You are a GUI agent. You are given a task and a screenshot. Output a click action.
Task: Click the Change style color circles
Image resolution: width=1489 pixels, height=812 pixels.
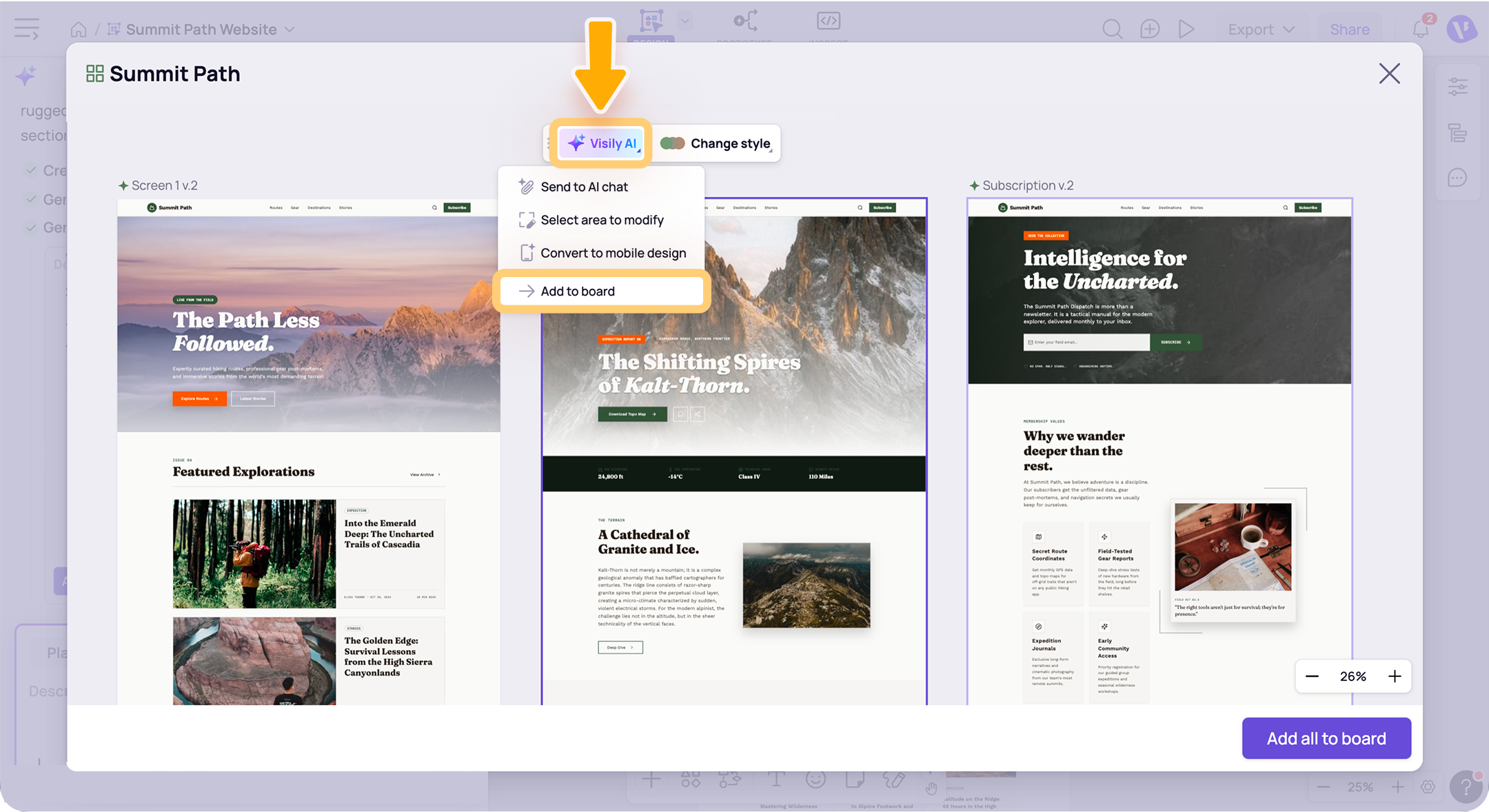pyautogui.click(x=672, y=143)
